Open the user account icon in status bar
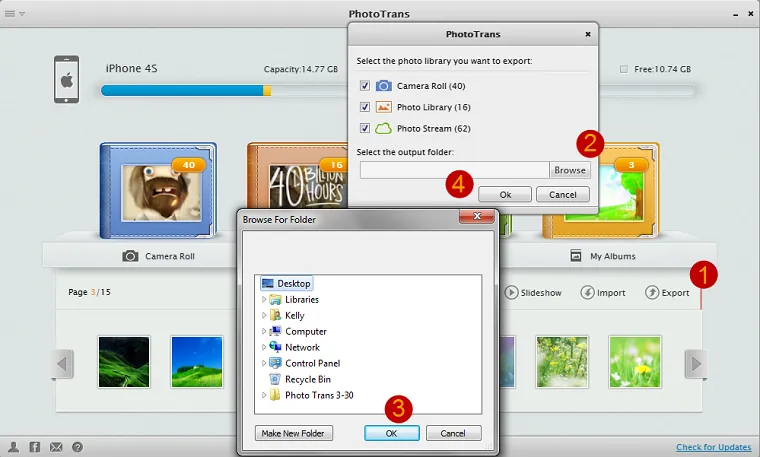The height and width of the screenshot is (457, 760). click(x=14, y=447)
